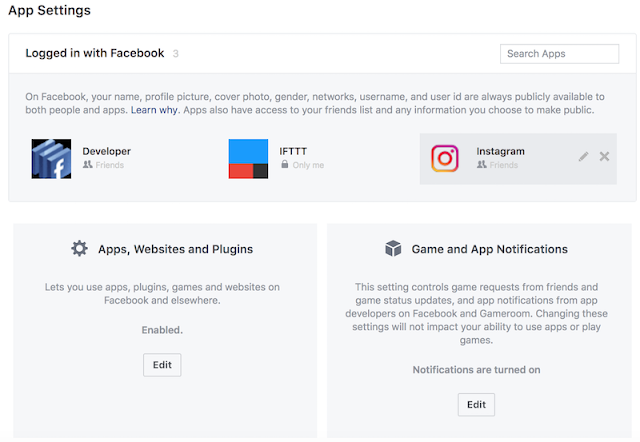
Task: Select the IFTTT app name
Action: [x=293, y=151]
